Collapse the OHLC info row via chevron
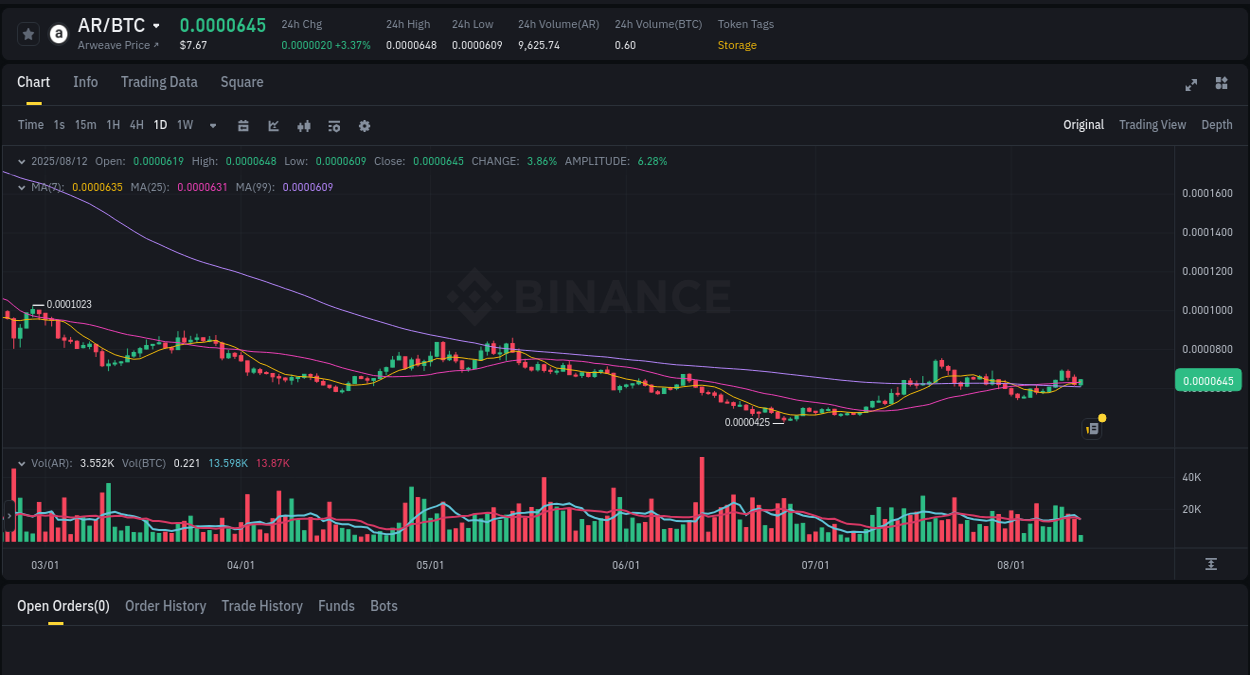Image resolution: width=1250 pixels, height=675 pixels. coord(19,160)
